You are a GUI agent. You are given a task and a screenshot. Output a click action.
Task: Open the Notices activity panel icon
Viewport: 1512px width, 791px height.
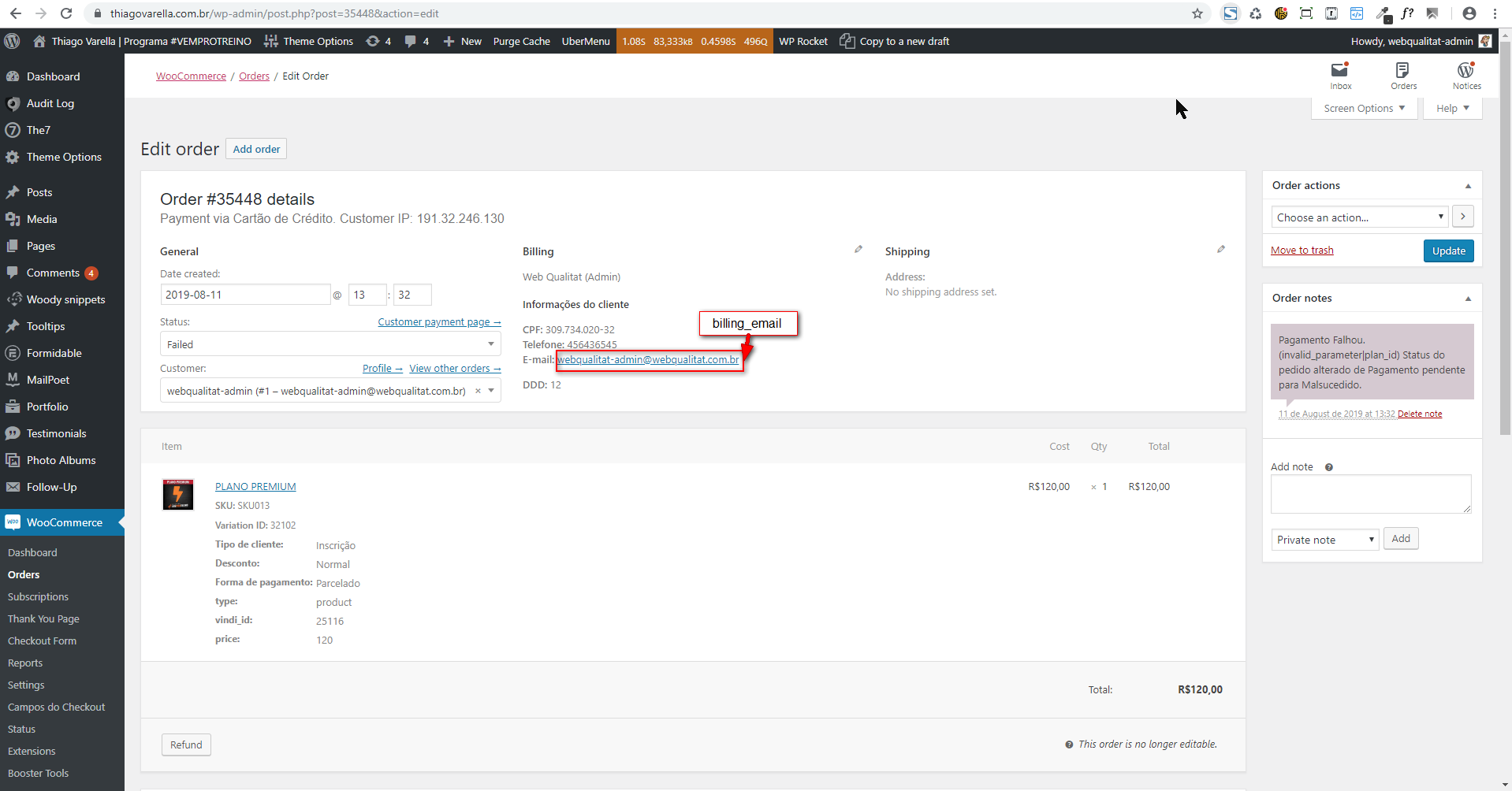click(x=1466, y=76)
